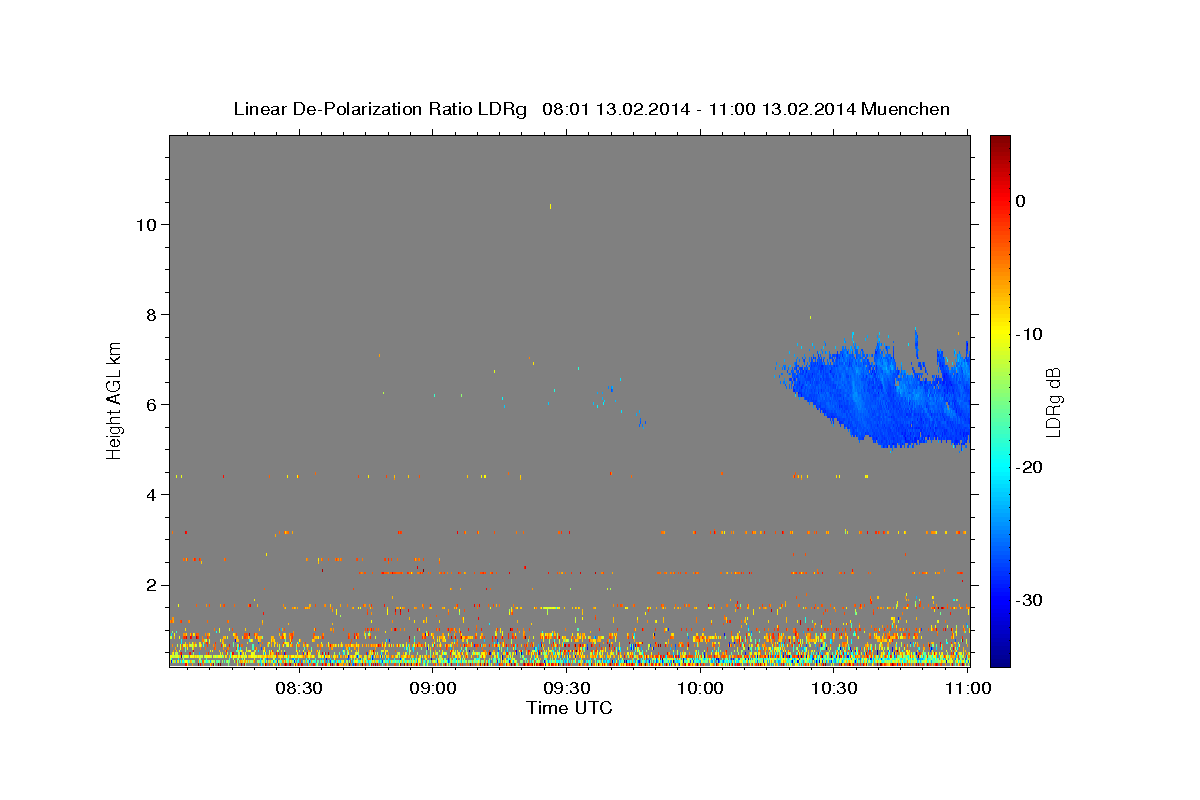
Task: Click the 09:00 time tick label
Action: [x=433, y=688]
